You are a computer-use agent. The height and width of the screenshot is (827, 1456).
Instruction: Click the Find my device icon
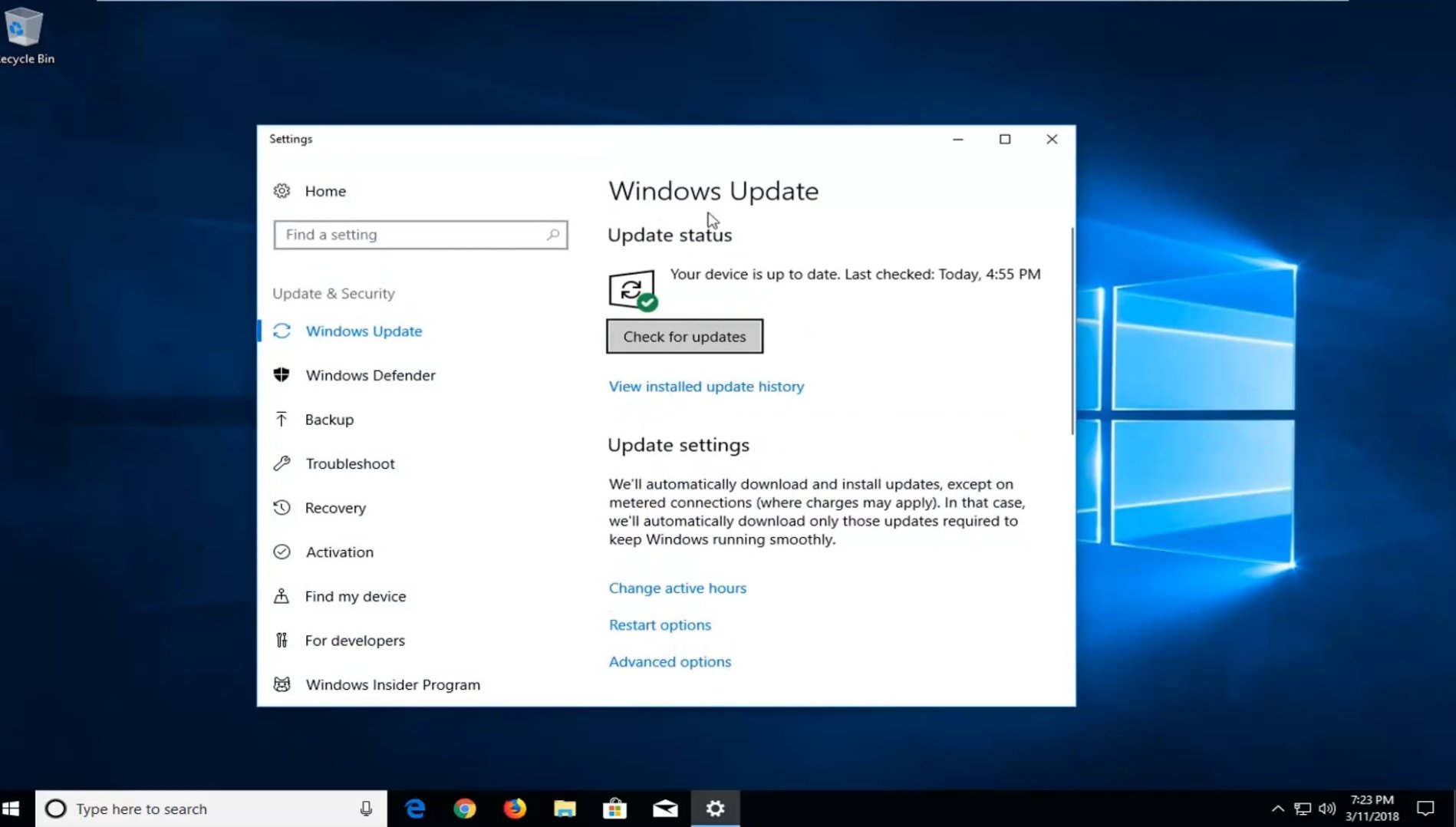tap(282, 596)
